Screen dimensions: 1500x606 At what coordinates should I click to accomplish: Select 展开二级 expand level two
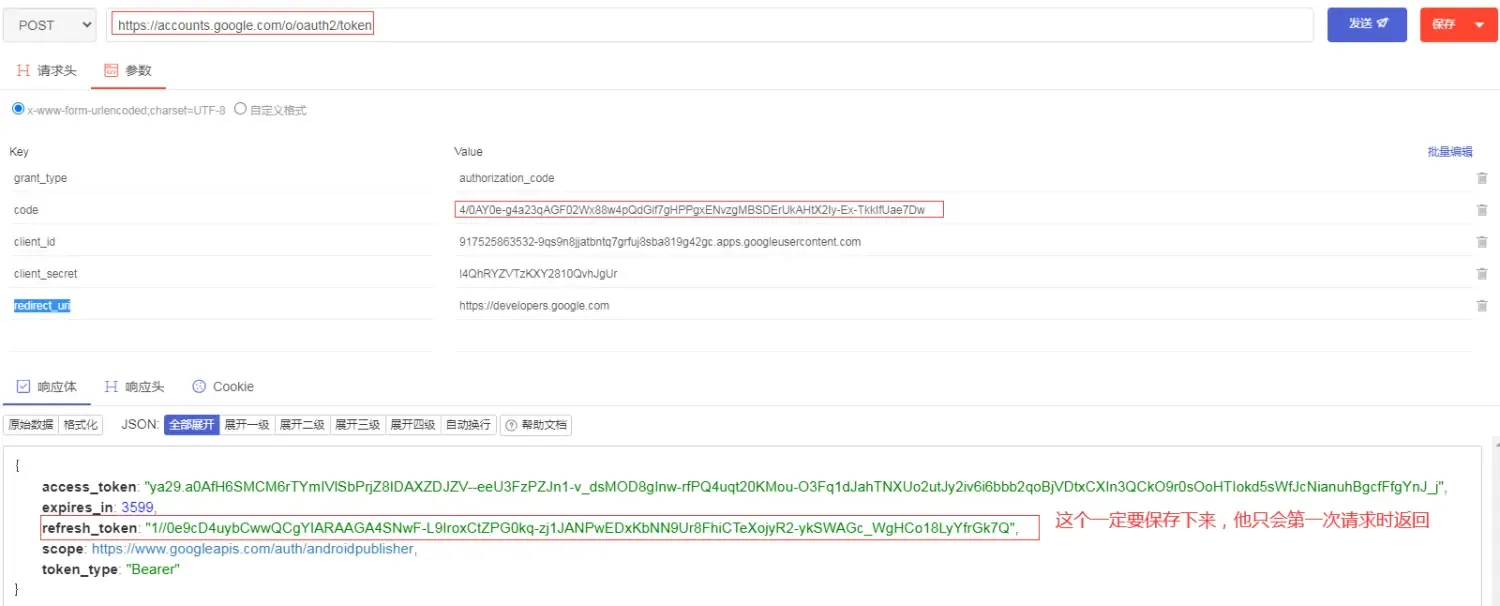(x=302, y=425)
